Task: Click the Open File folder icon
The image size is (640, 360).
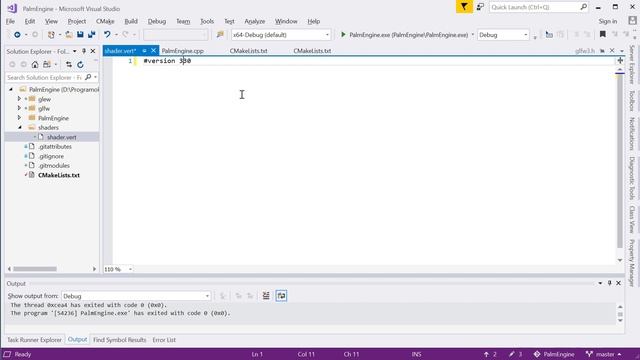Action: (x=69, y=35)
